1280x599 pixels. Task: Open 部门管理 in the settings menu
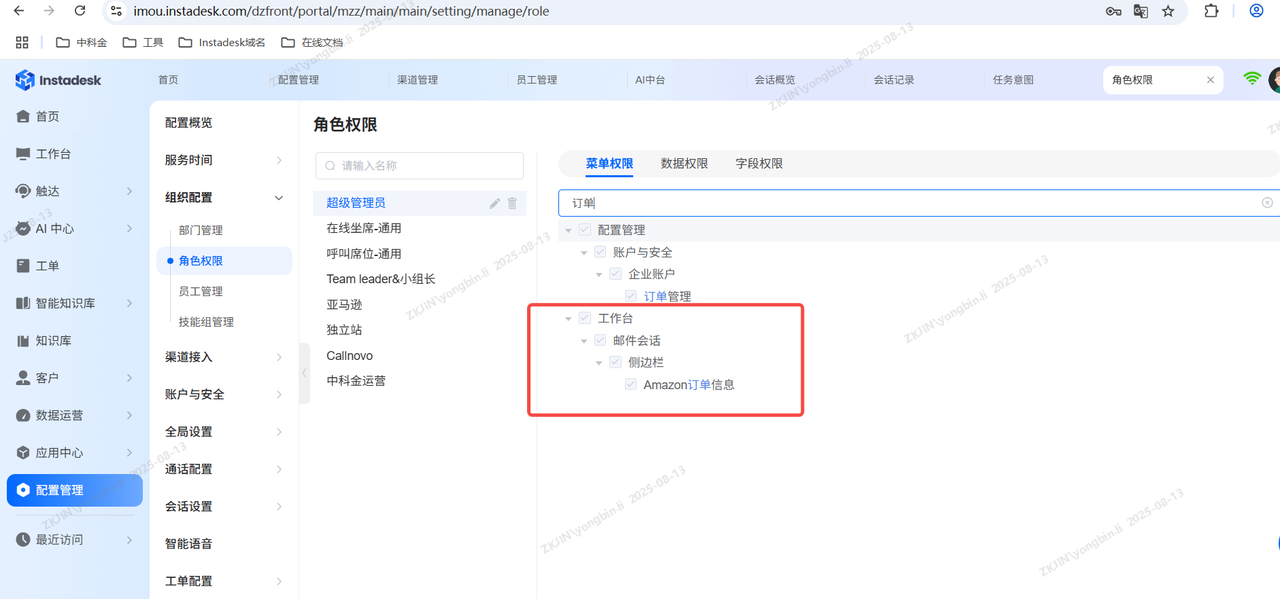tap(201, 230)
